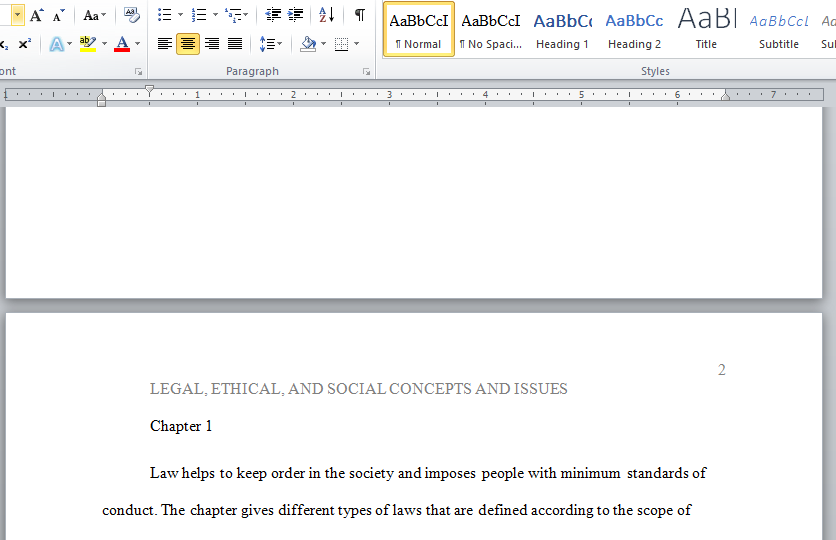Click the Multilevel List icon
836x540 pixels.
pos(234,15)
